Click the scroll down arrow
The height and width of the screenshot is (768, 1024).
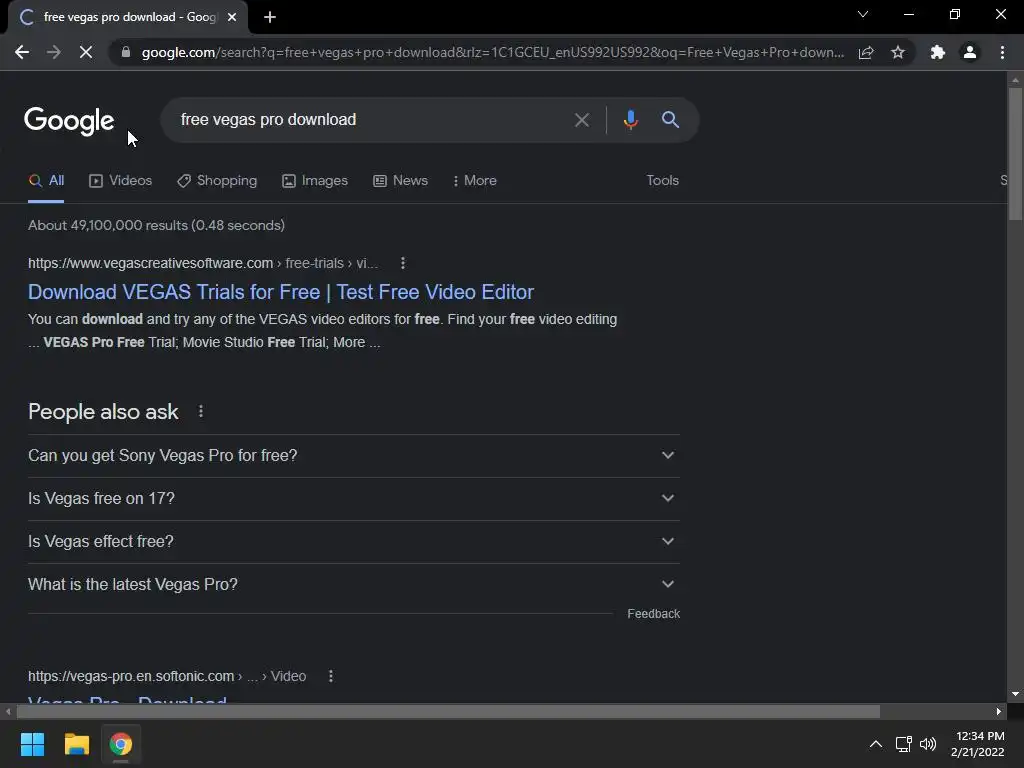[1015, 694]
